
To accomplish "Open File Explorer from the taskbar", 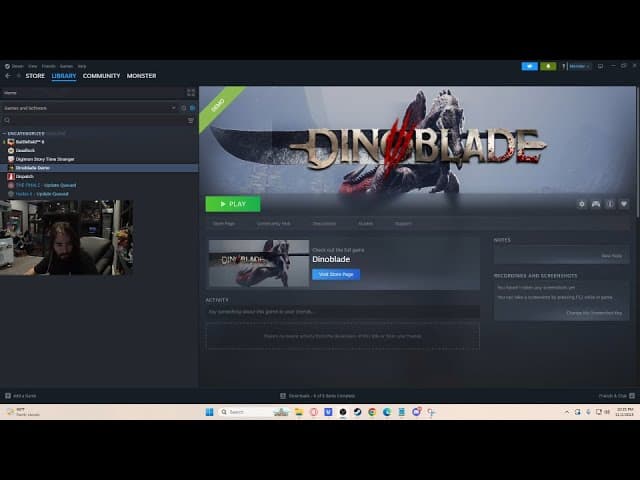I will click(299, 412).
